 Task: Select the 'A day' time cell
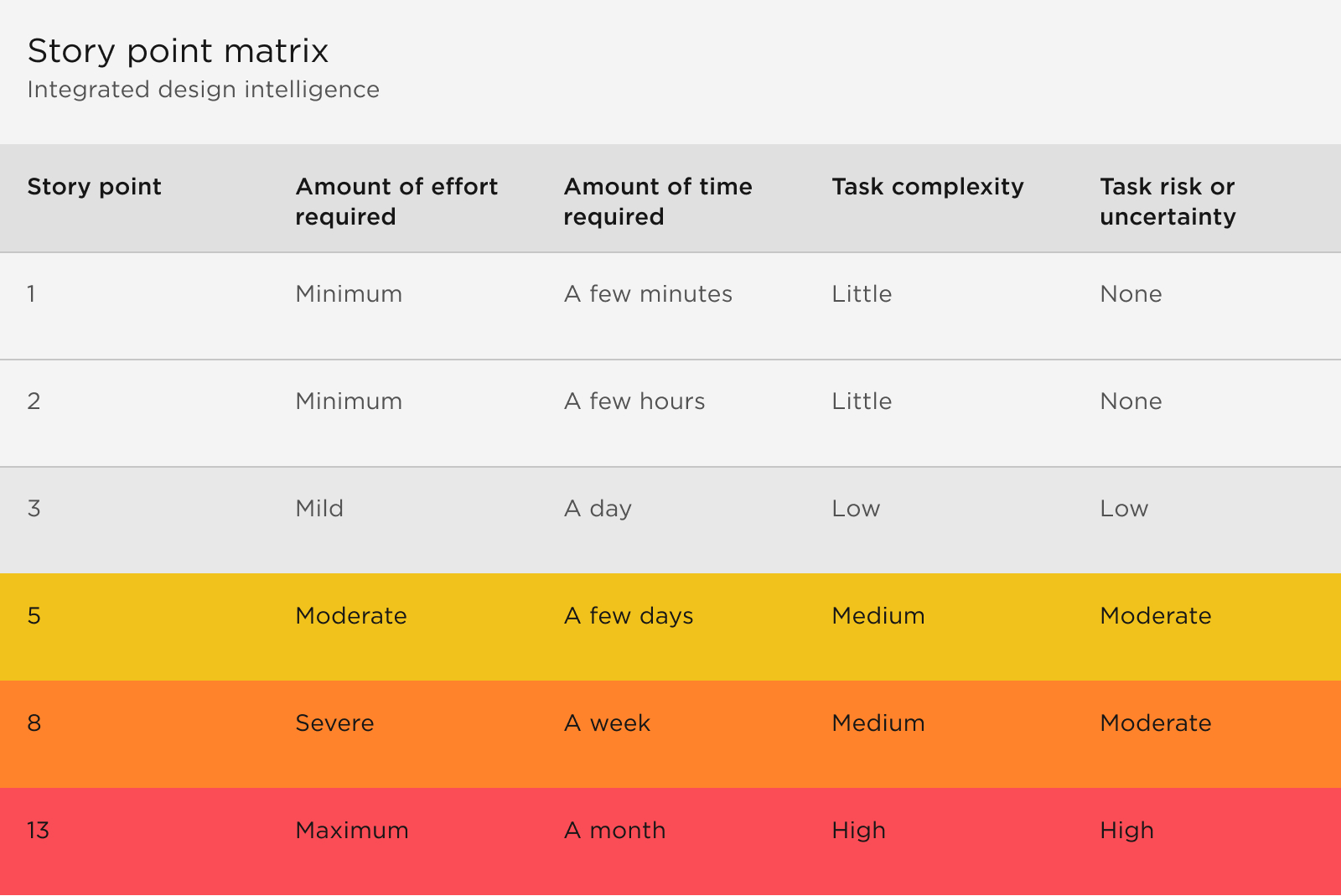coord(598,509)
